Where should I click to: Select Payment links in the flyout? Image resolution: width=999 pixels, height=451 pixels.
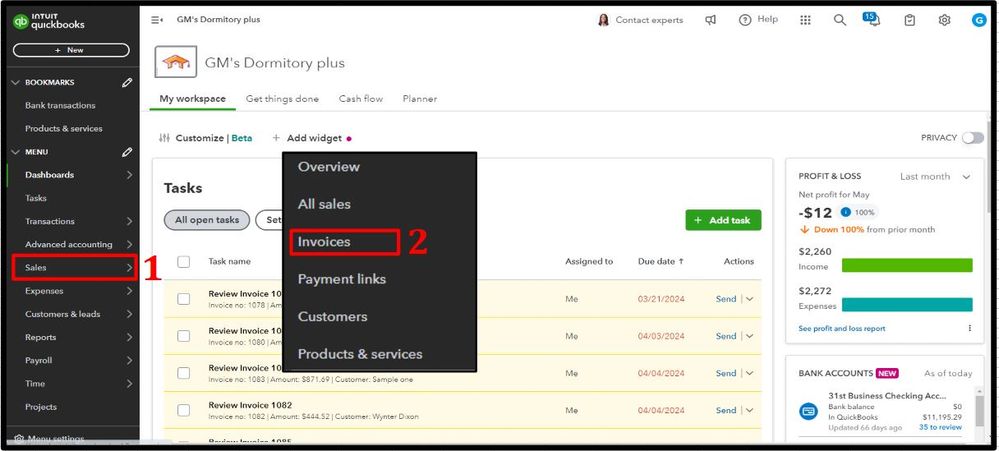[341, 279]
